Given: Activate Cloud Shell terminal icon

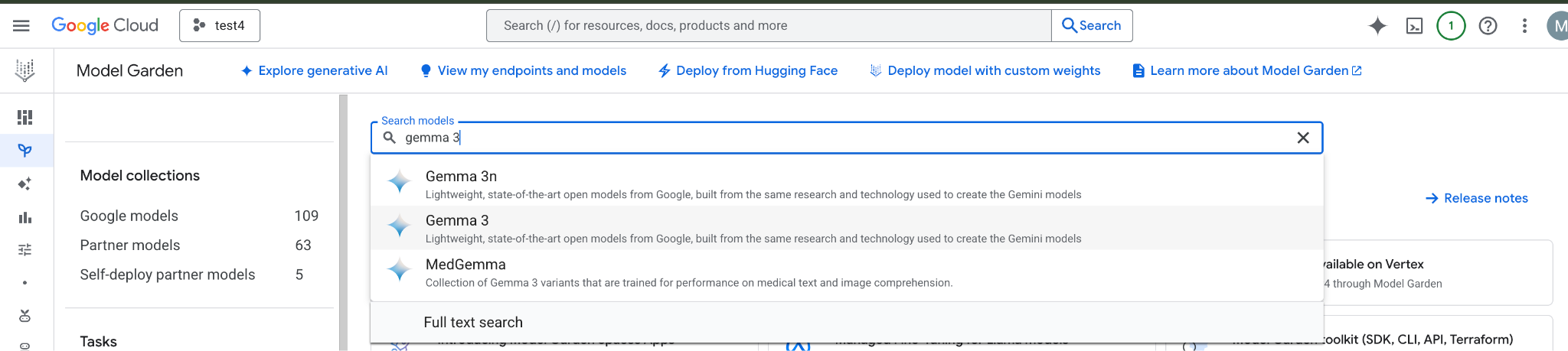Looking at the screenshot, I should click(1414, 26).
